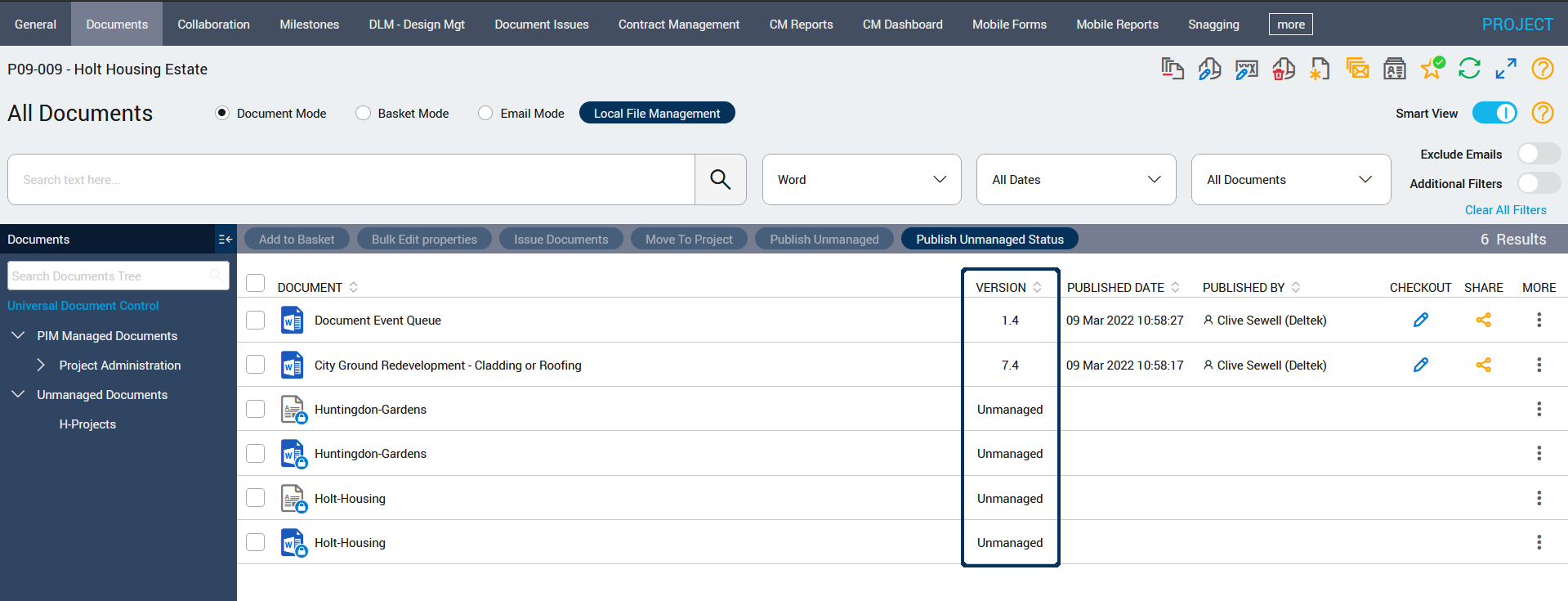The height and width of the screenshot is (601, 1568).
Task: Click the Search Documents Tree field
Action: [118, 276]
